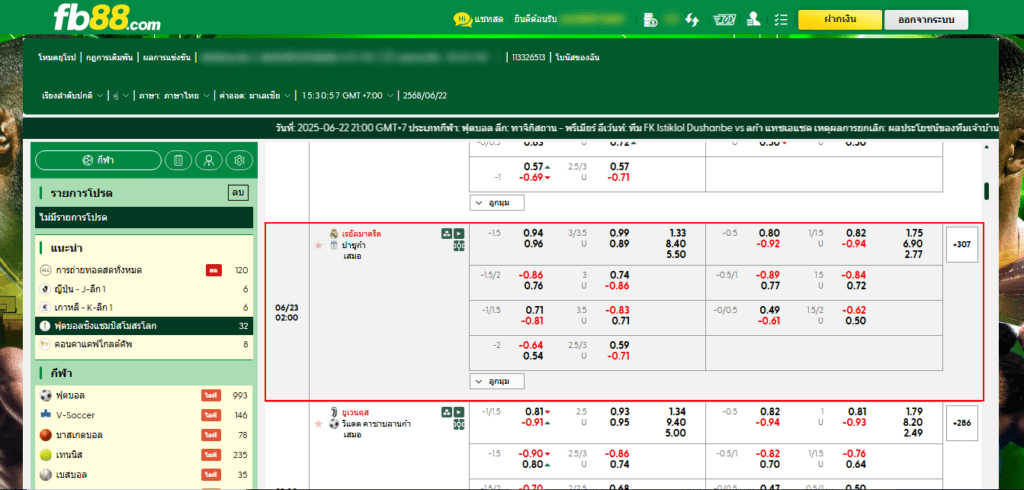Open the bet slip clipboard icon in sidebar
The width and height of the screenshot is (1024, 490).
(178, 160)
